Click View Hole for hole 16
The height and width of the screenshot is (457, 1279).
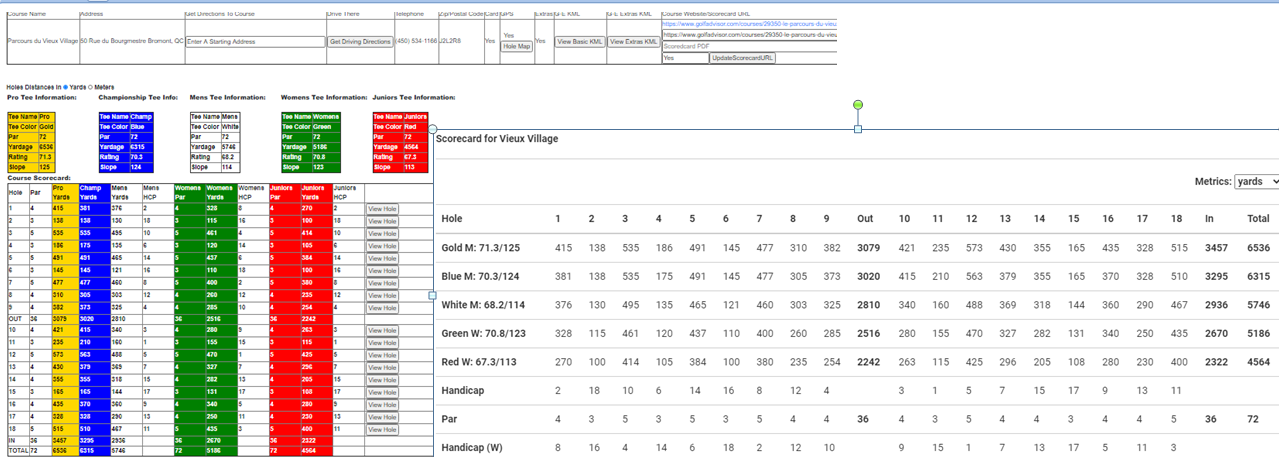[382, 405]
